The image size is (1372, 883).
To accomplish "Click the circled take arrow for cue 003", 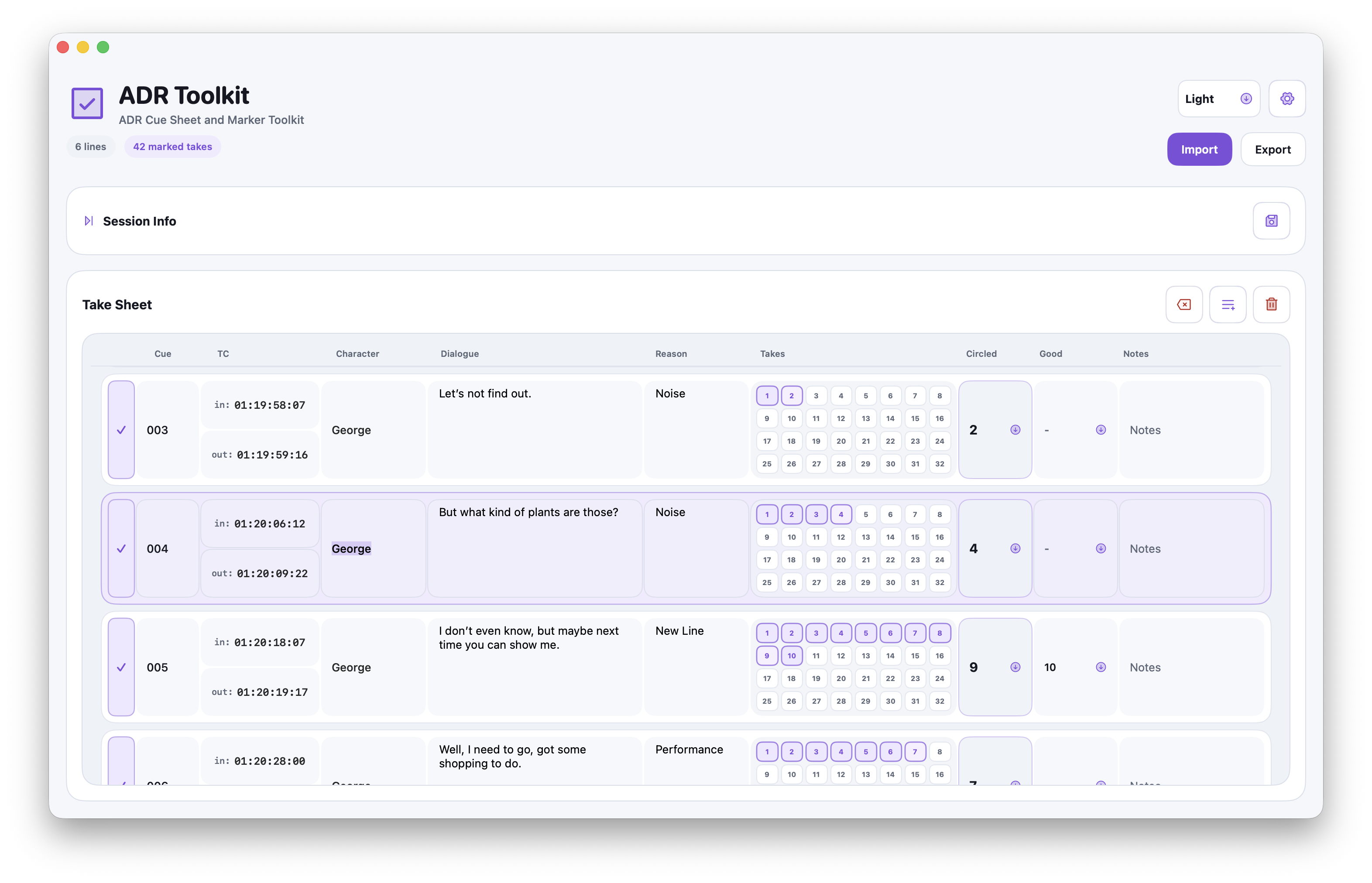I will (1015, 429).
